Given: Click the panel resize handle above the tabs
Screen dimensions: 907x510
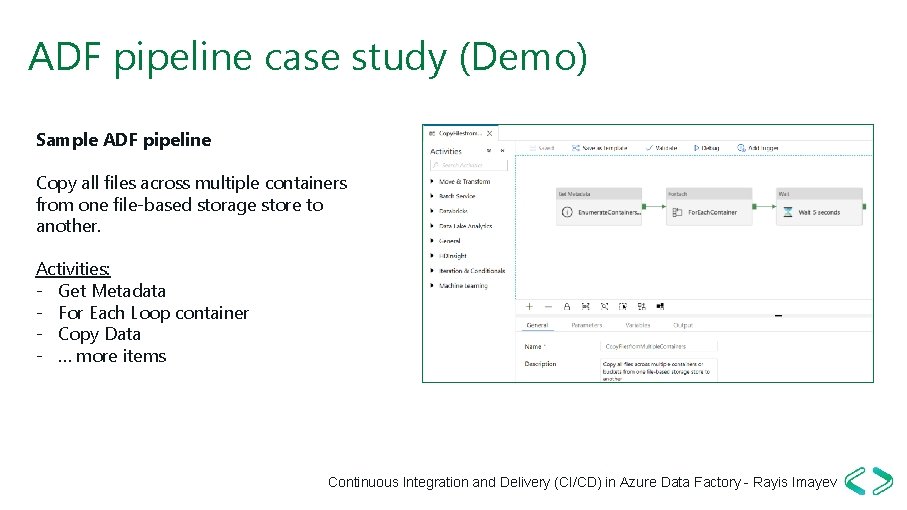Looking at the screenshot, I should pos(779,316).
